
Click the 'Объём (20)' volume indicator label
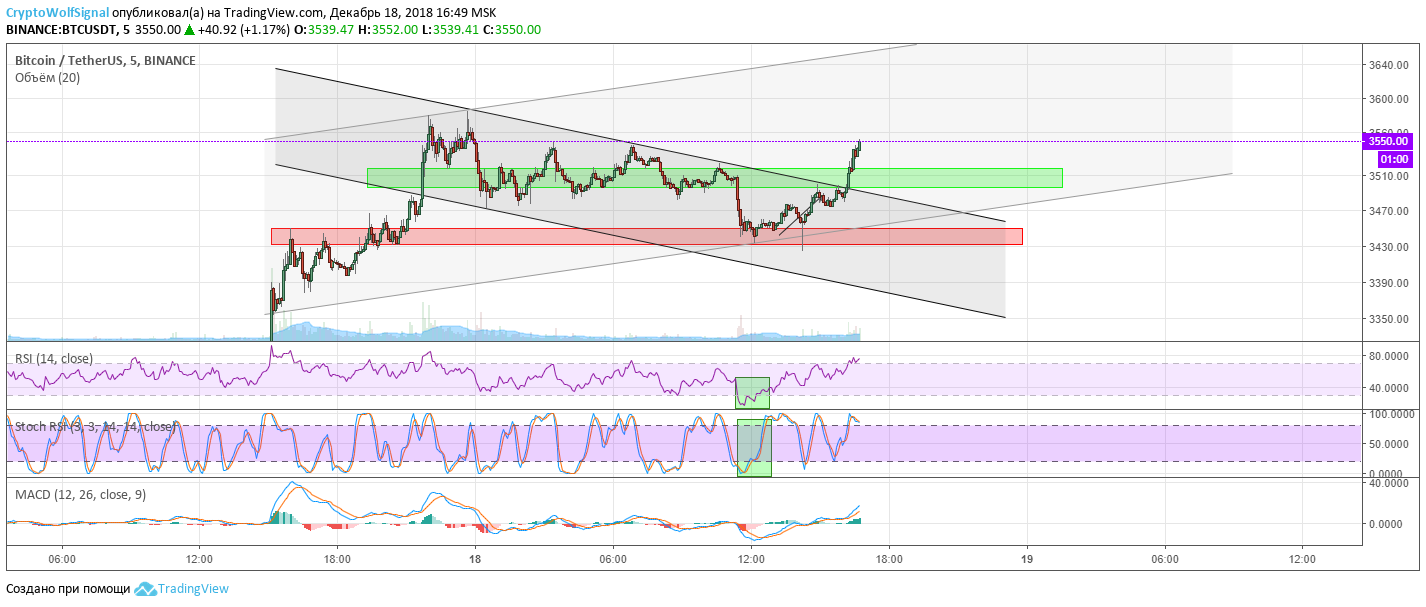tap(47, 78)
